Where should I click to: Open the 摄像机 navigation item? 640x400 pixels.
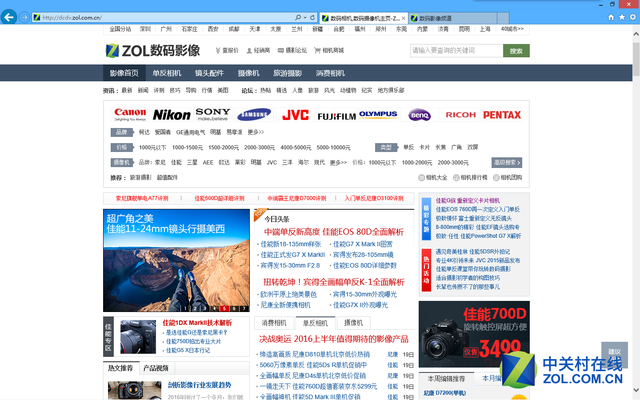click(x=249, y=73)
